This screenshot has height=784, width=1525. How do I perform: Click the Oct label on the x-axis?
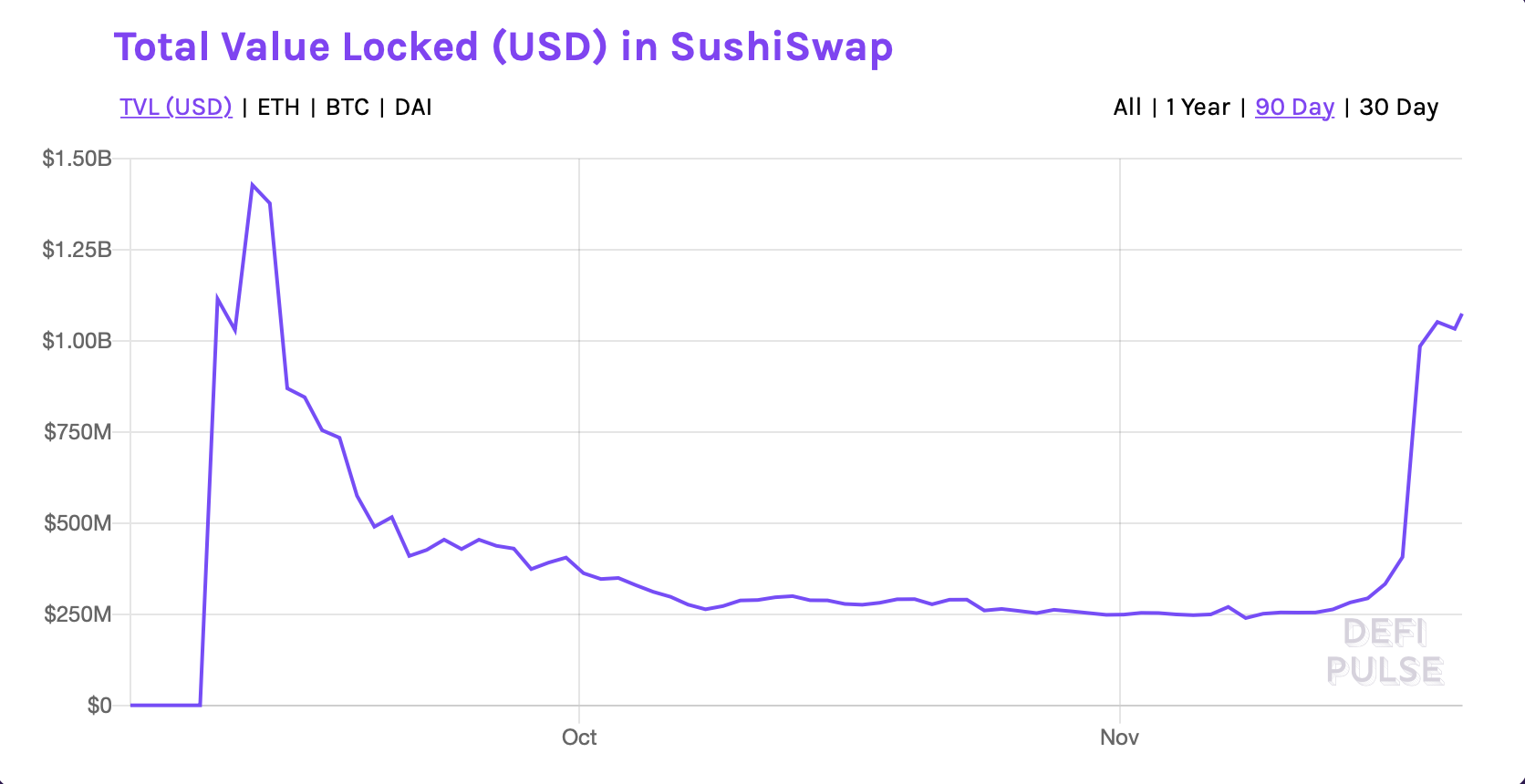(x=578, y=737)
